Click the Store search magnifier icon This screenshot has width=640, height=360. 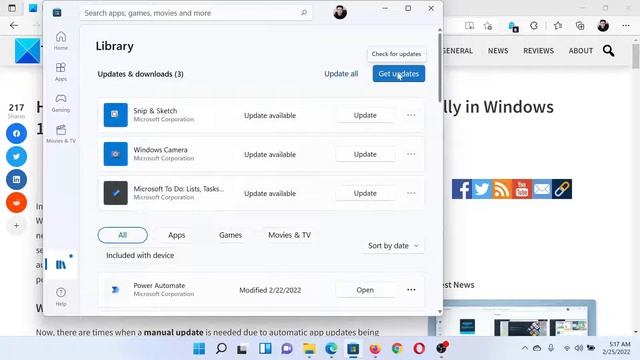click(304, 13)
